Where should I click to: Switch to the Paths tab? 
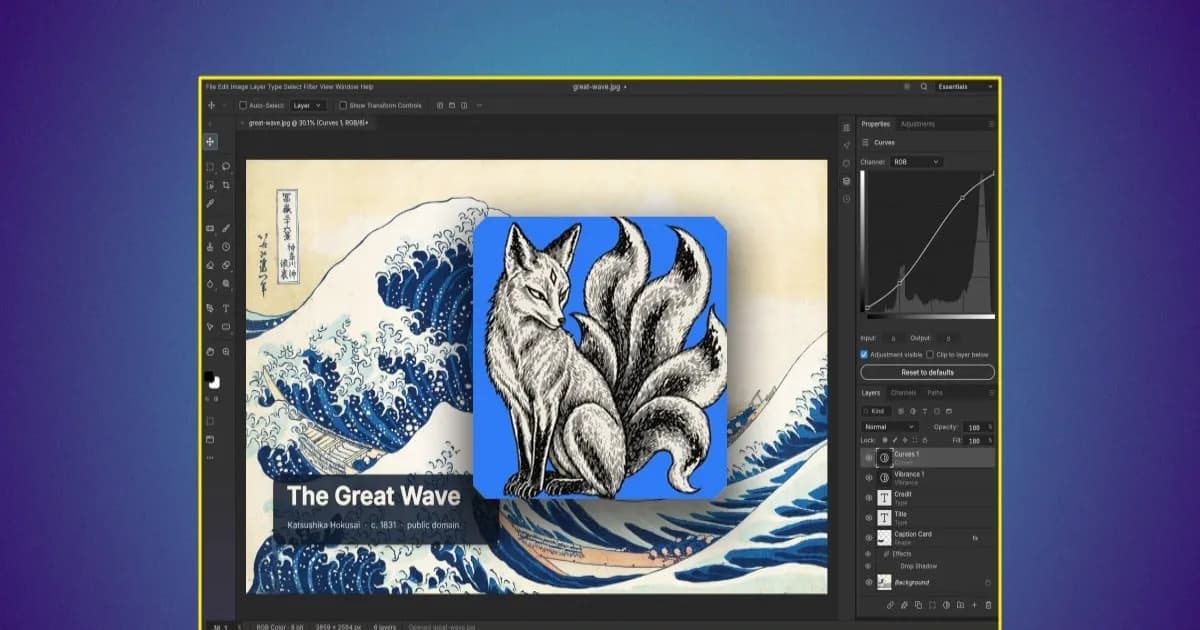click(x=935, y=393)
